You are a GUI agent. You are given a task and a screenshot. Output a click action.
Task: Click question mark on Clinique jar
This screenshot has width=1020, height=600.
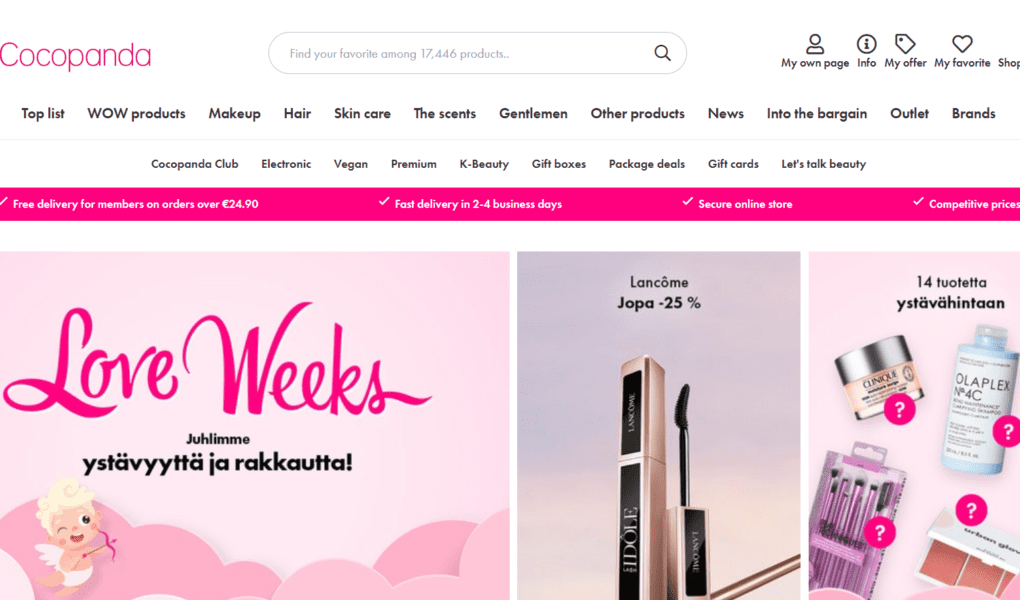[900, 409]
